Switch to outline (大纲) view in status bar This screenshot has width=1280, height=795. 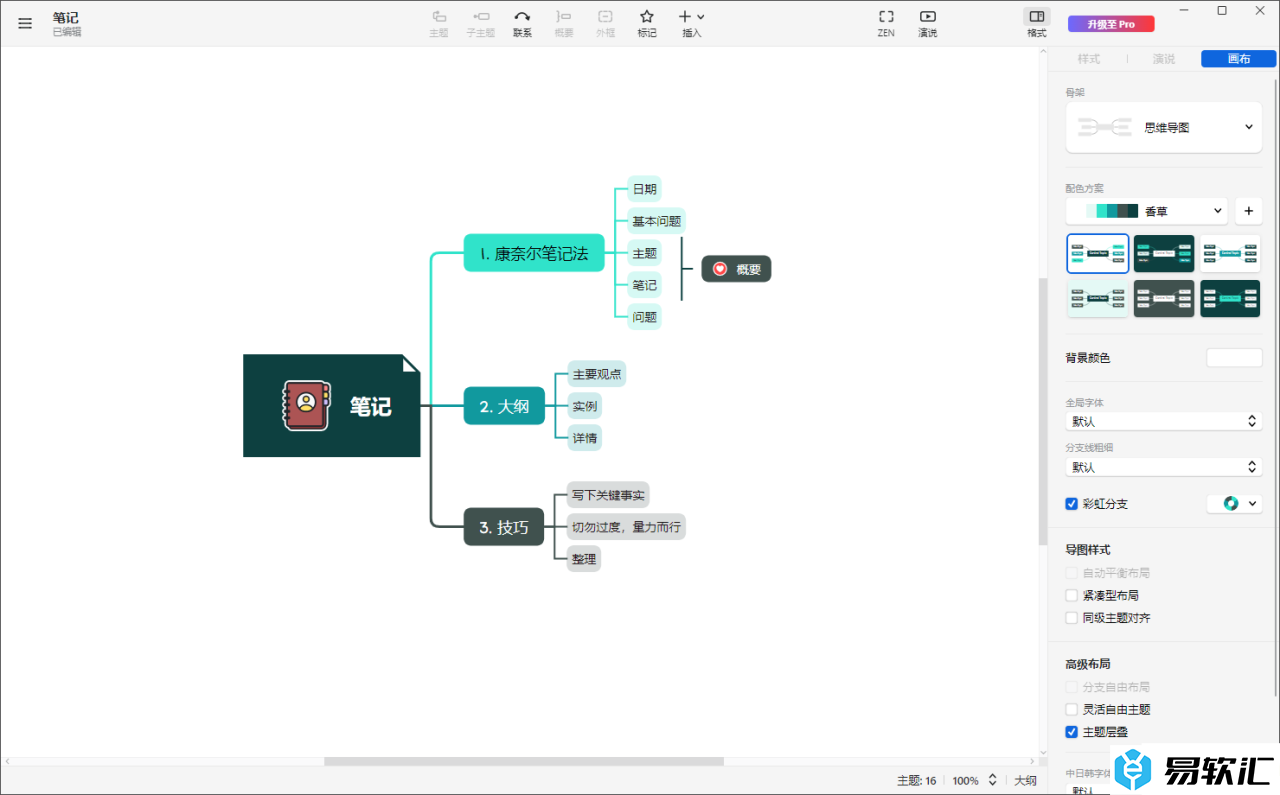(x=1026, y=780)
